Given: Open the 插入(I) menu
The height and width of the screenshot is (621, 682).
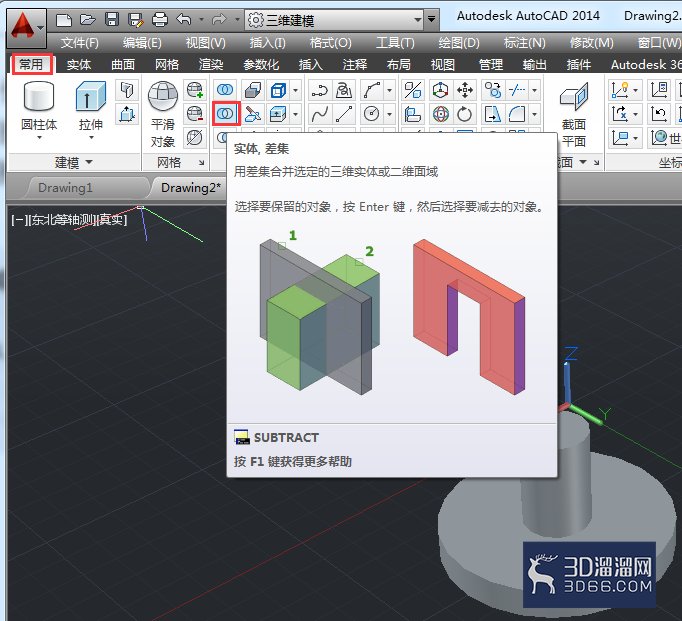Looking at the screenshot, I should point(267,43).
